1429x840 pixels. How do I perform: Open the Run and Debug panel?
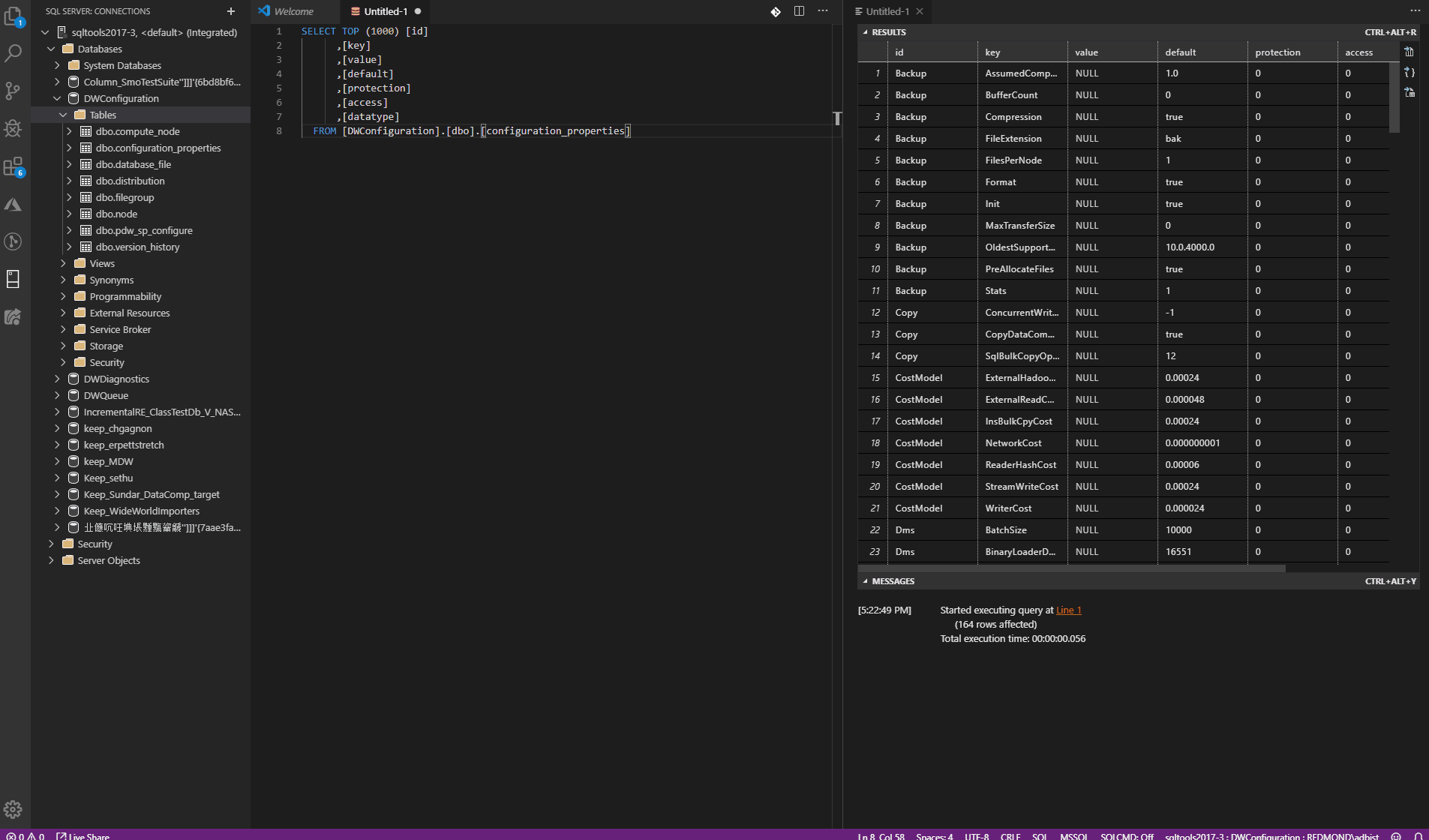pos(14,128)
